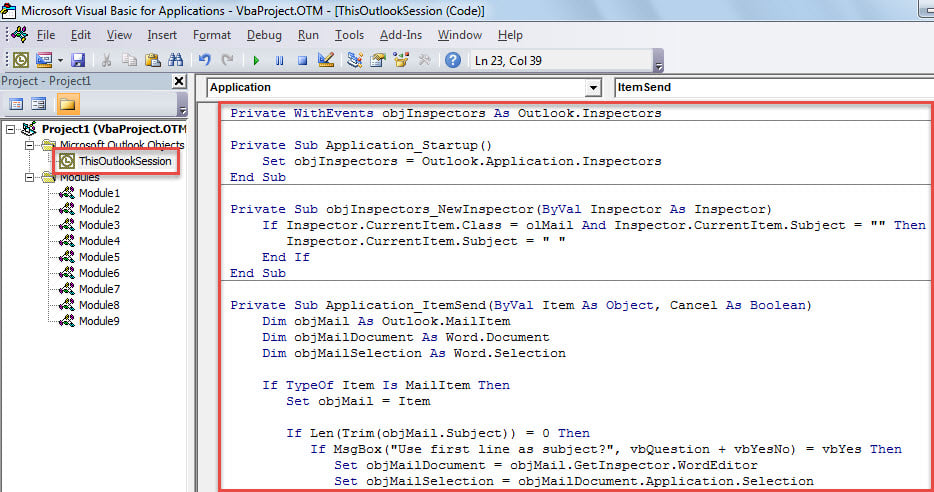Save the project with the floppy icon
The height and width of the screenshot is (492, 934).
(78, 60)
